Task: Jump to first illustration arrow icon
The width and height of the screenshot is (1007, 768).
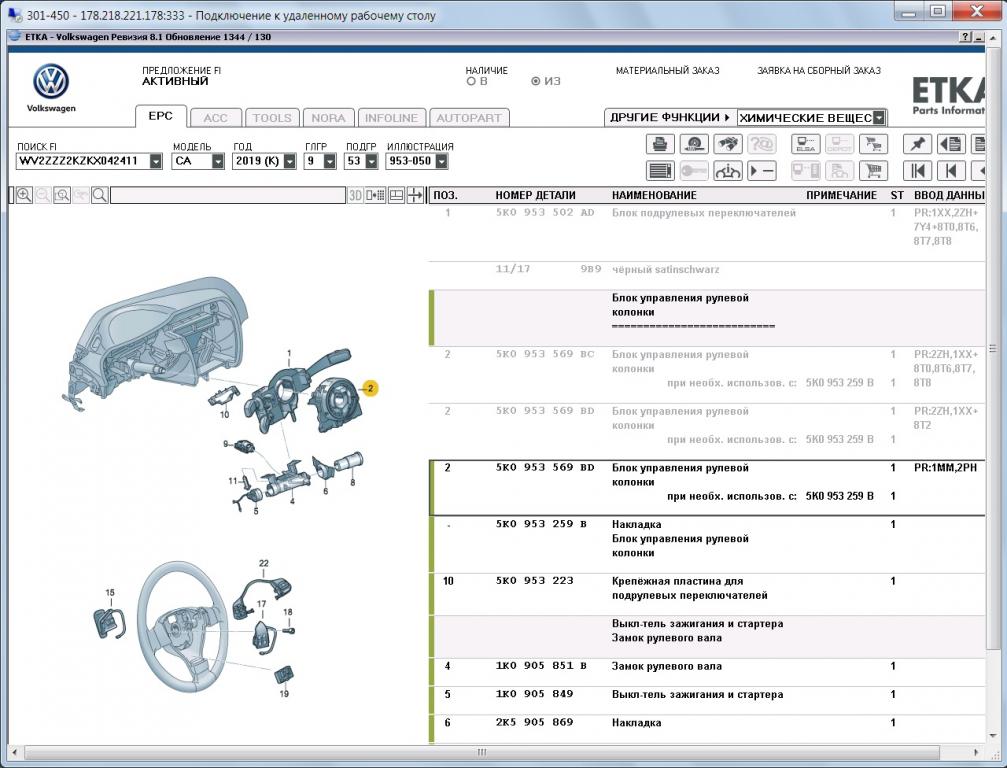Action: [x=917, y=171]
